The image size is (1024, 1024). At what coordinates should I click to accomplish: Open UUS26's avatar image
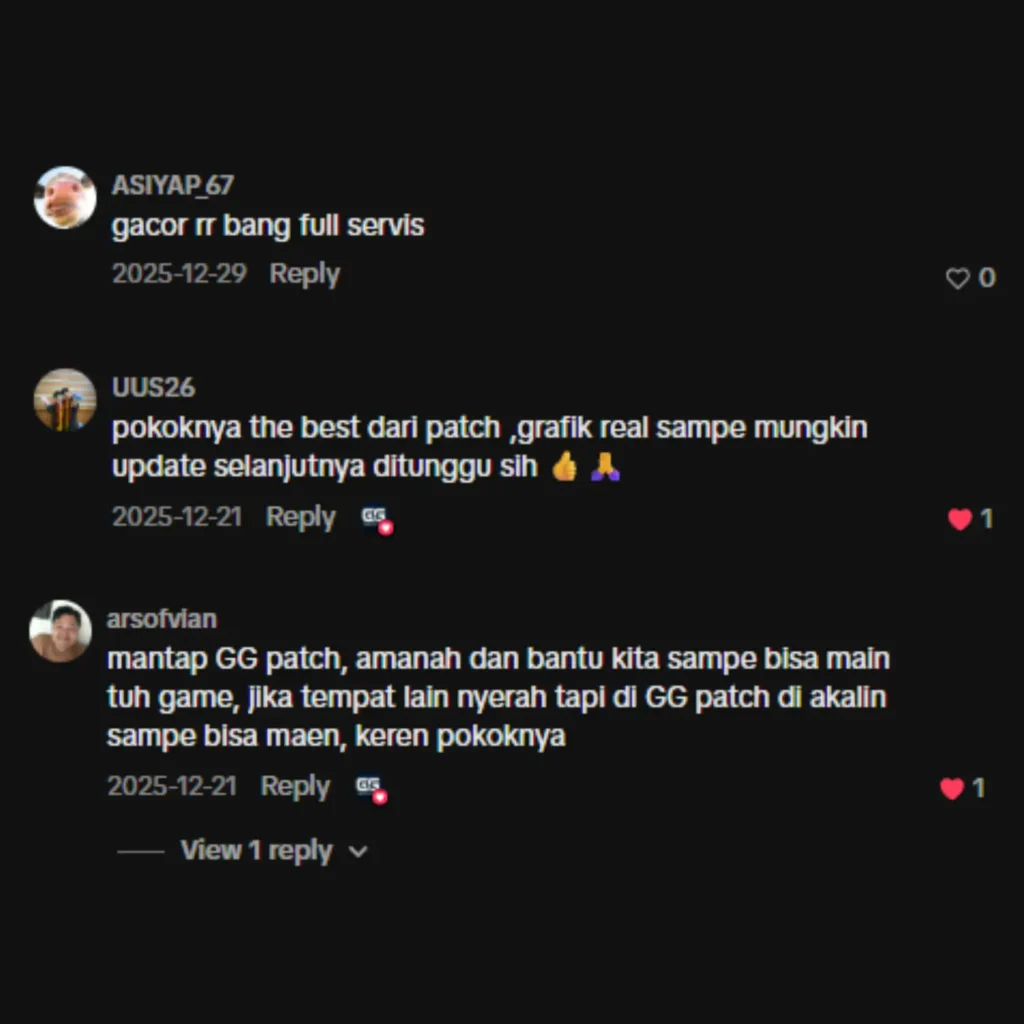click(65, 400)
